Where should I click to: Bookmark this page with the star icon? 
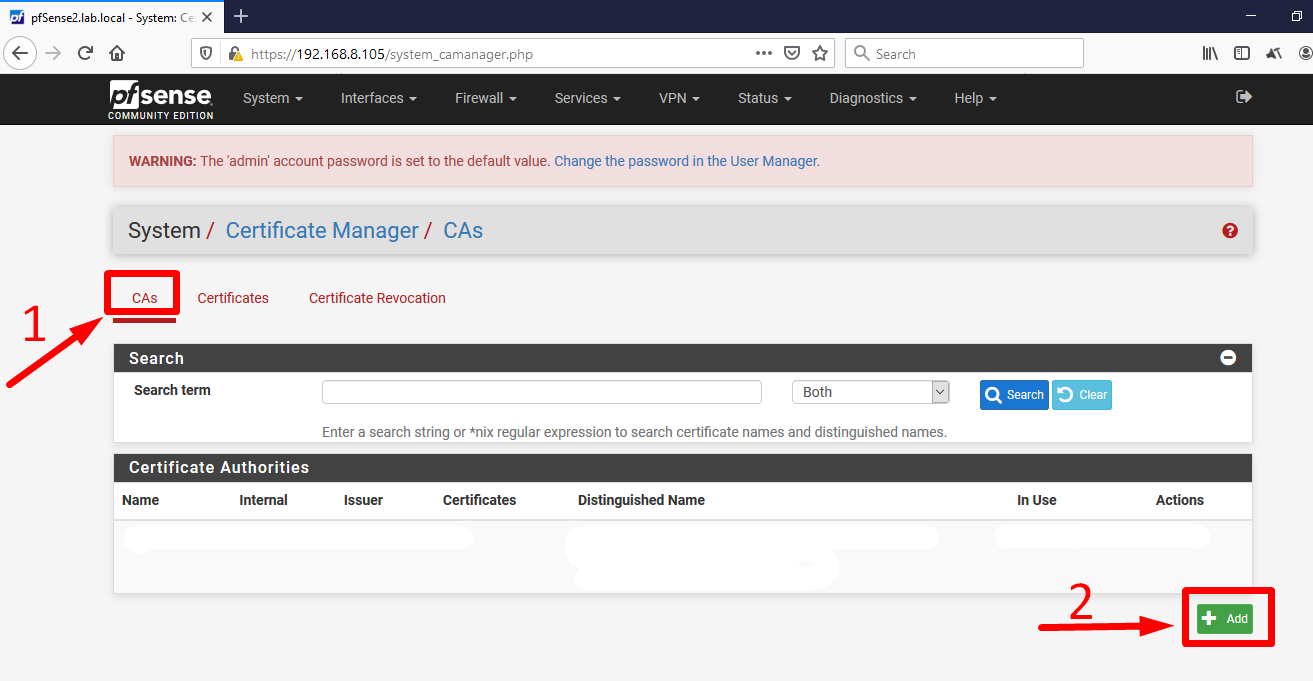coord(820,54)
